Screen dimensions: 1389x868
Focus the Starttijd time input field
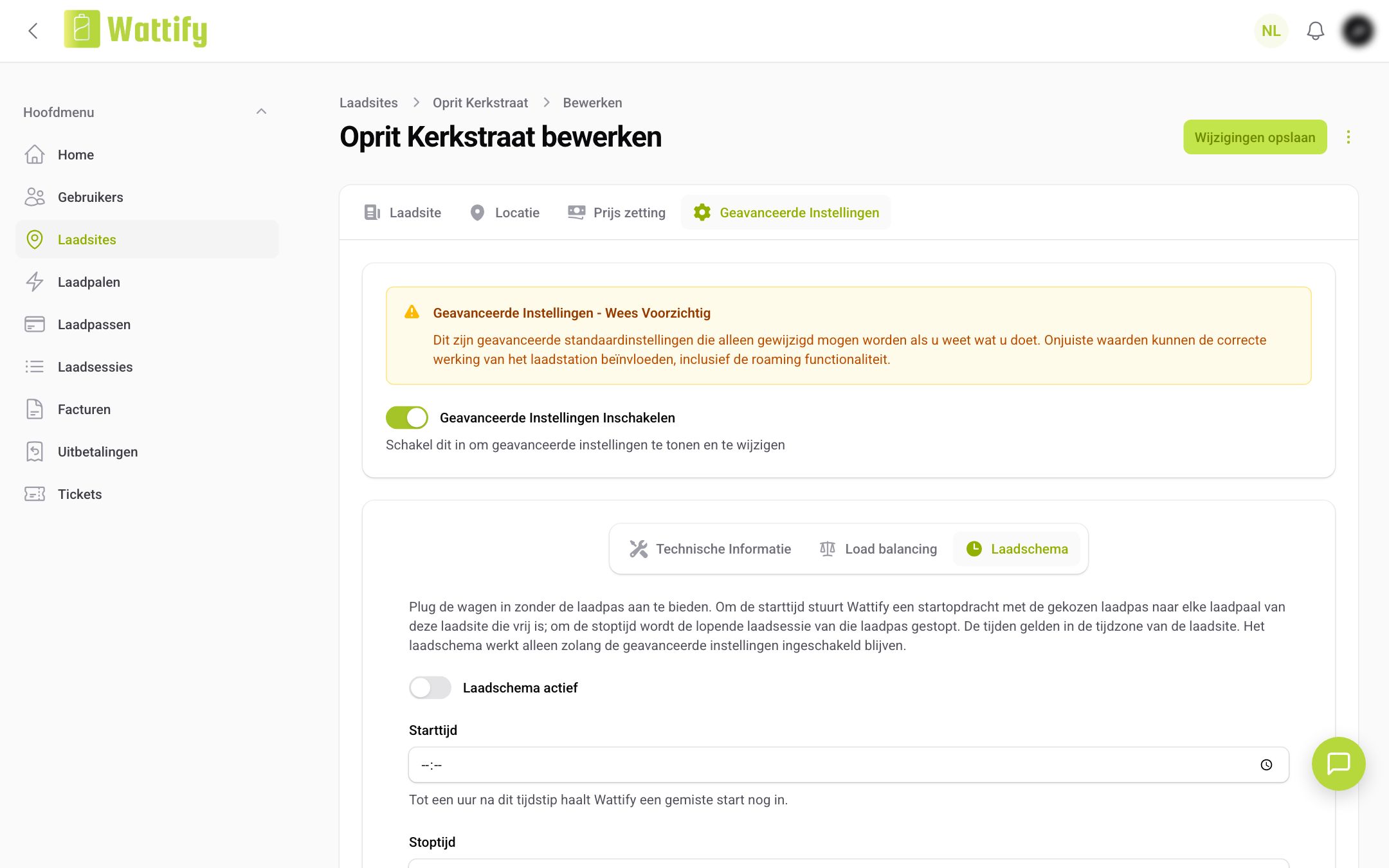click(x=849, y=765)
